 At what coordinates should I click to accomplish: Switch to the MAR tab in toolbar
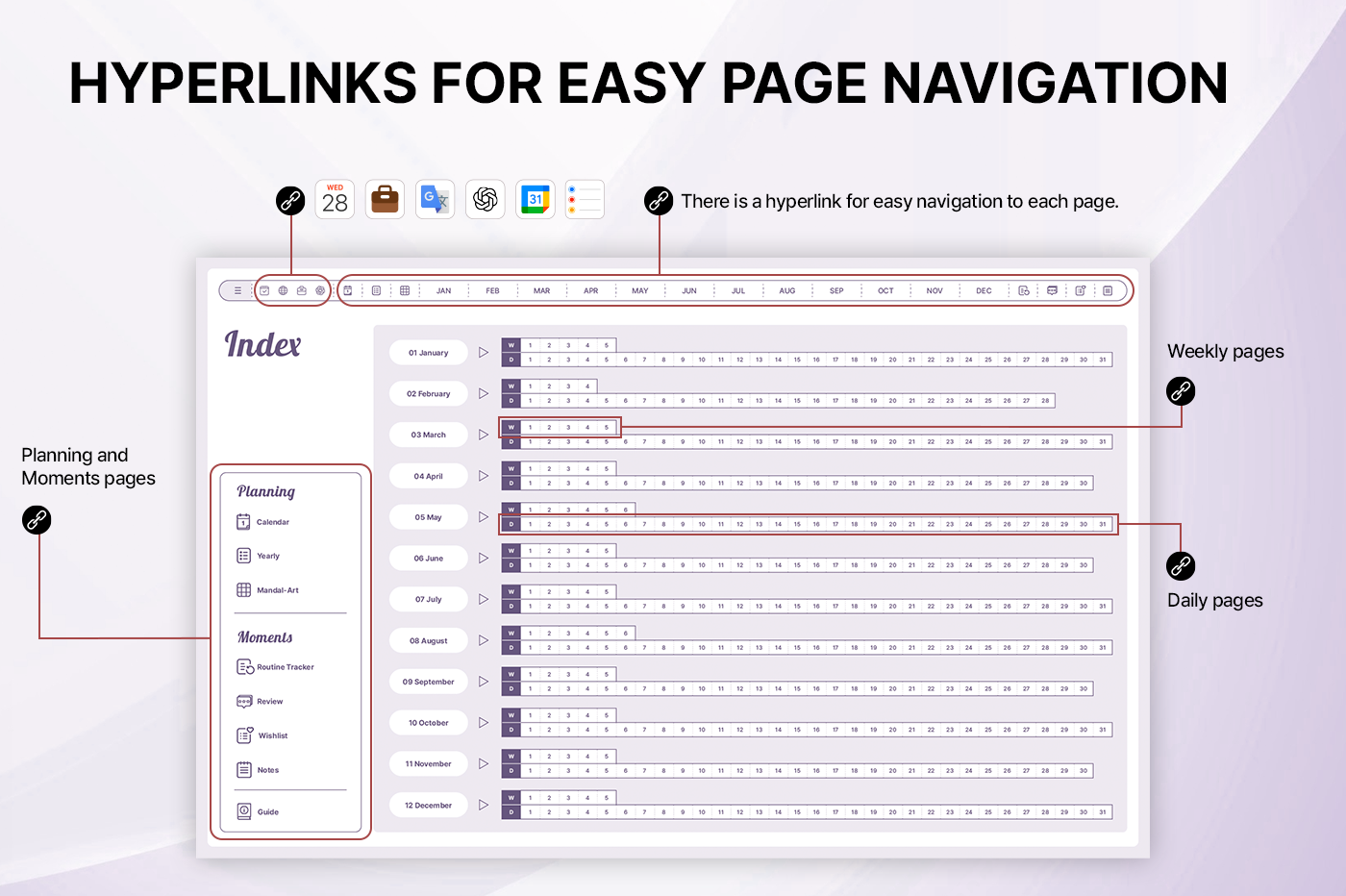pyautogui.click(x=542, y=290)
